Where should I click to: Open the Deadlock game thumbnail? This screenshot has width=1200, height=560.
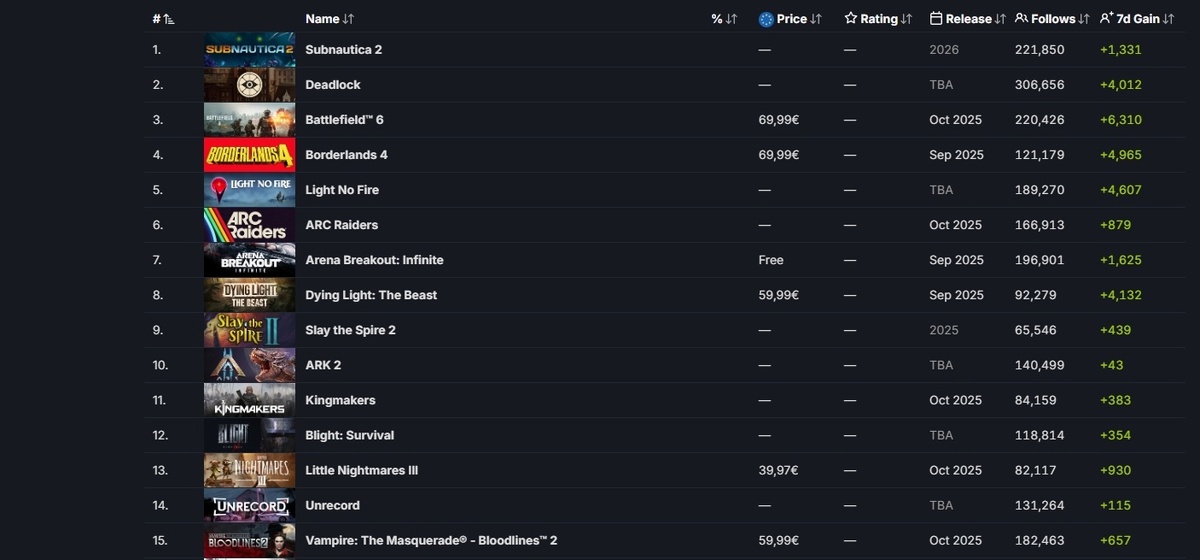[249, 84]
